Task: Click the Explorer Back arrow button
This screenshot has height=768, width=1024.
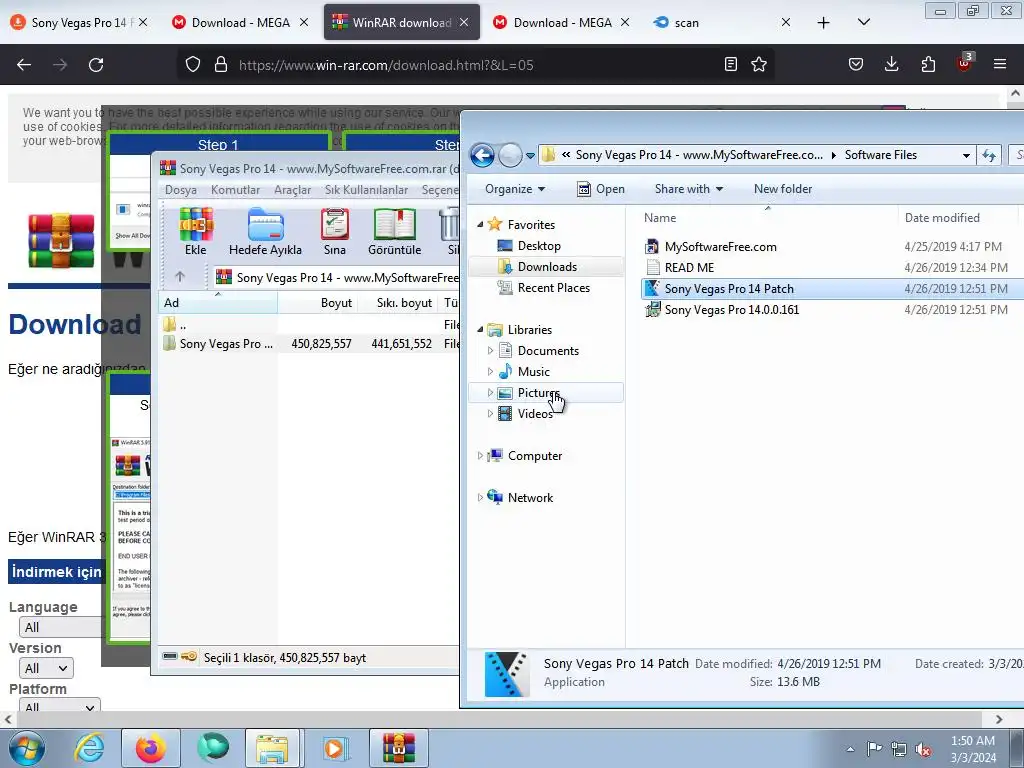Action: tap(483, 155)
